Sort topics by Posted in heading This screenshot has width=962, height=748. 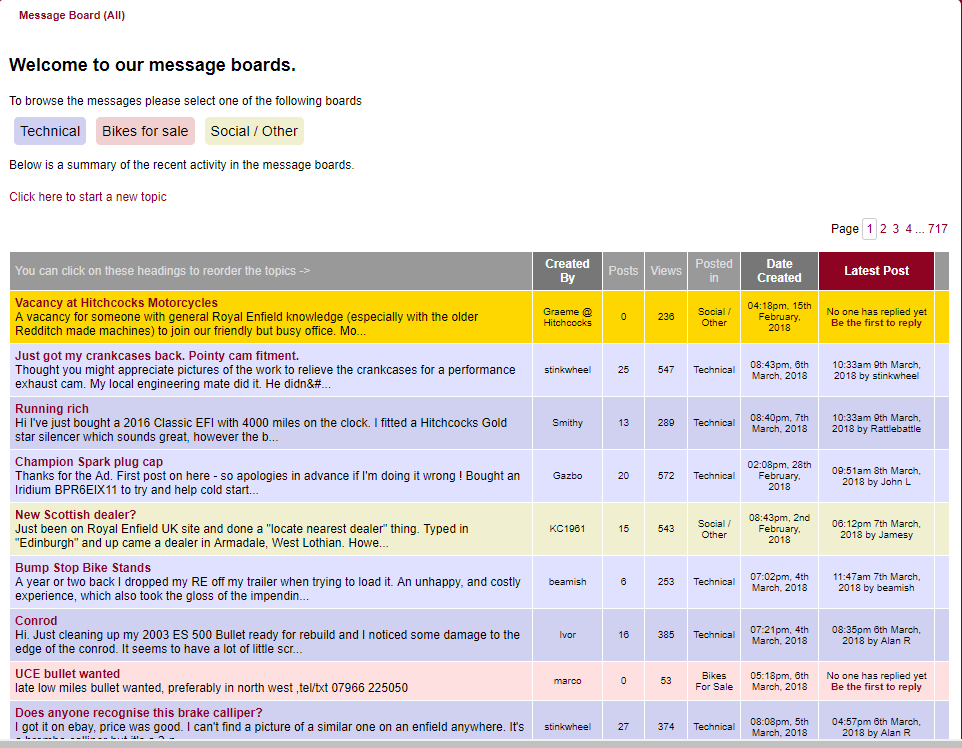pos(714,271)
